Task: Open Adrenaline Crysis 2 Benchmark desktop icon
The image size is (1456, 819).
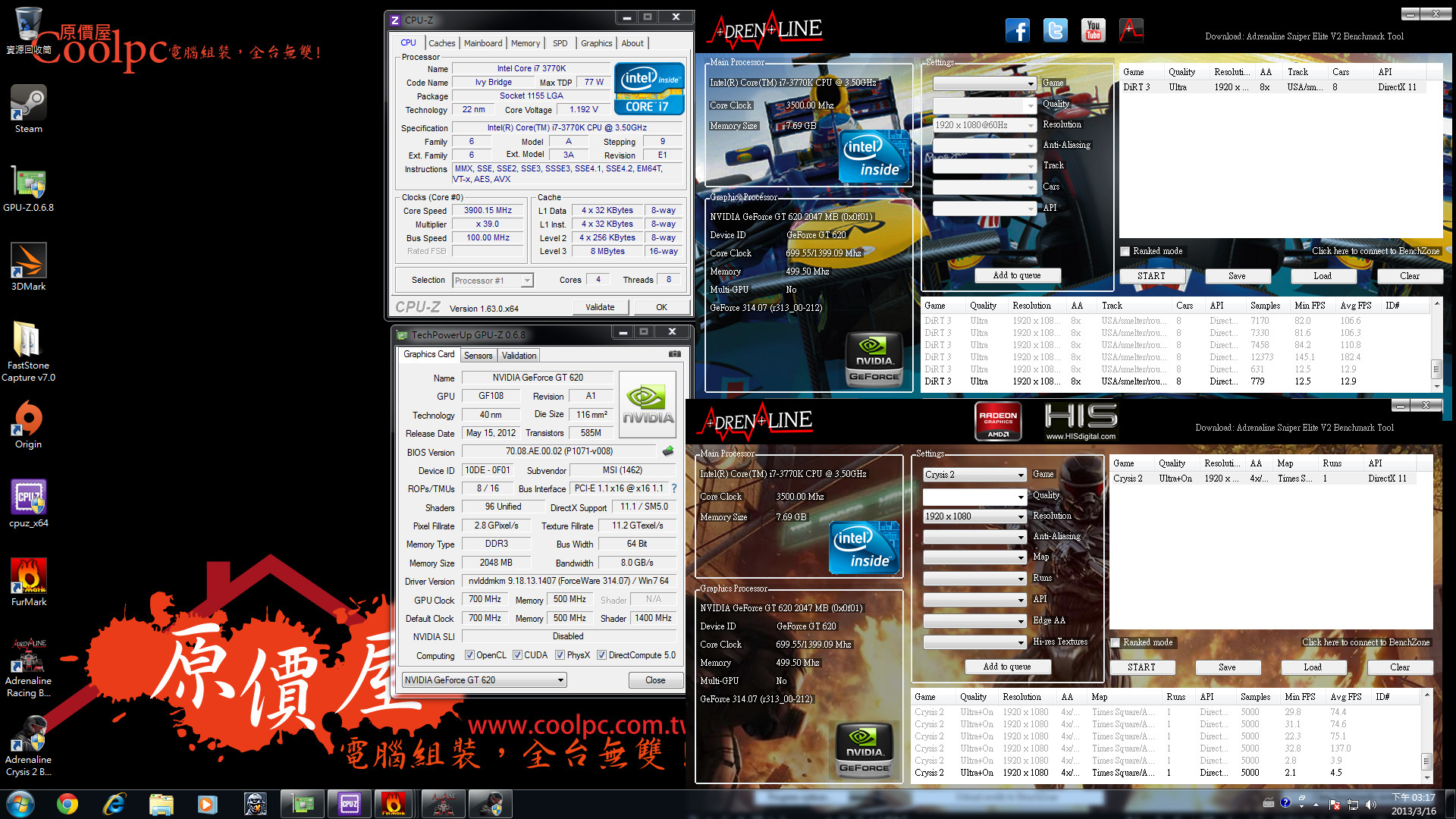Action: 29,746
